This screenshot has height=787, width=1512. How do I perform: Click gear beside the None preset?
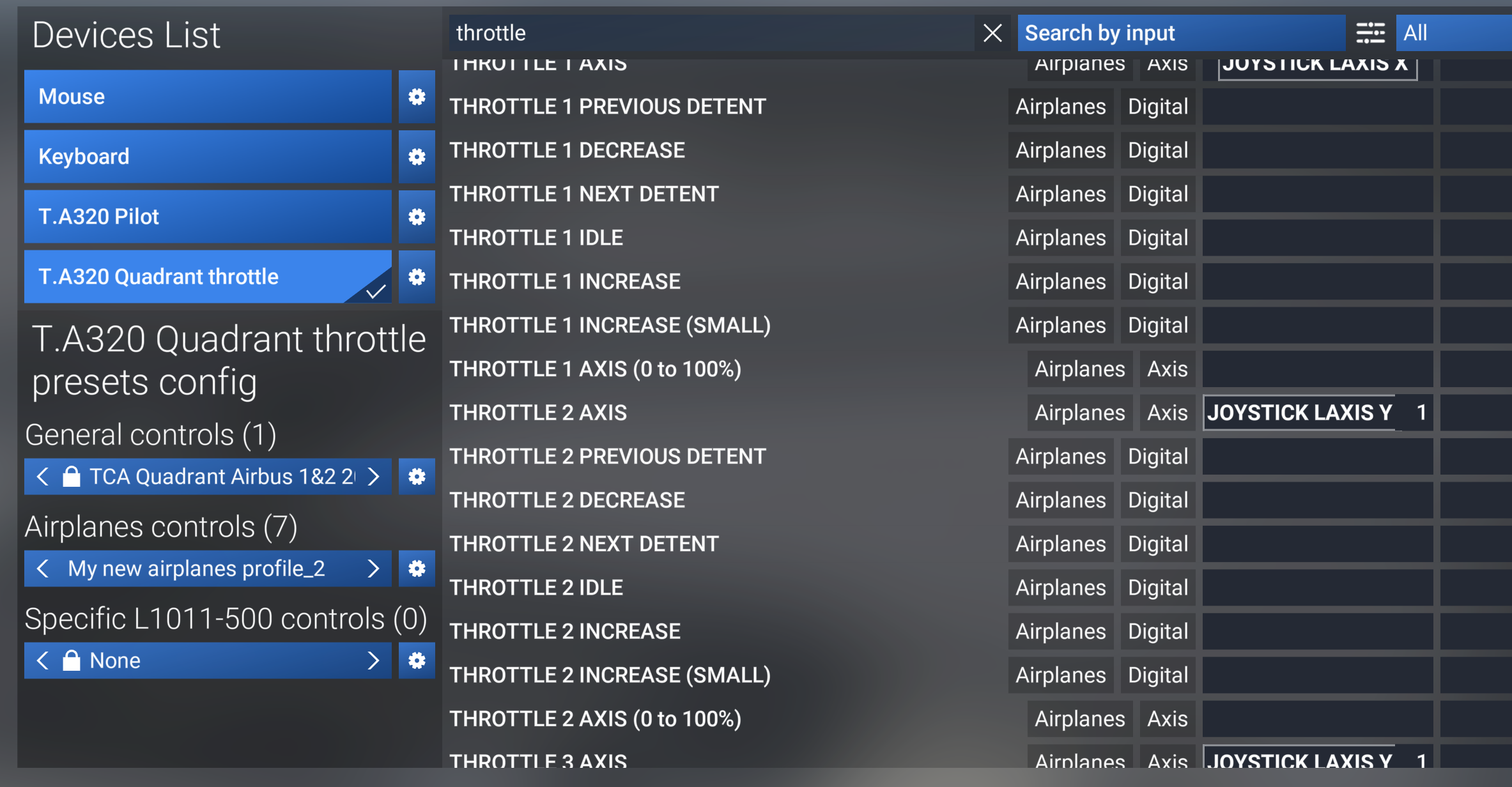point(417,661)
